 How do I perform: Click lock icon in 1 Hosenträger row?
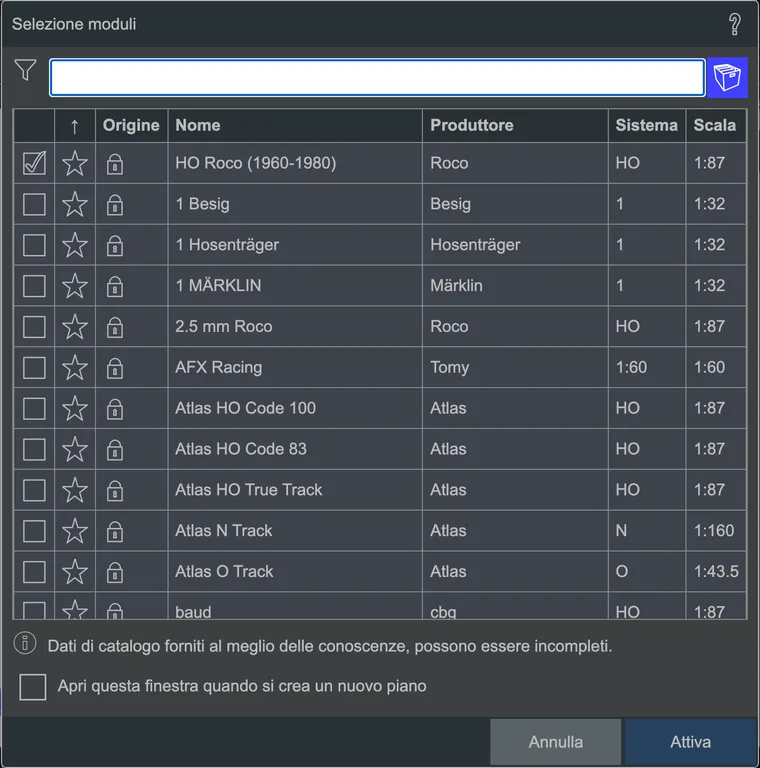point(115,246)
